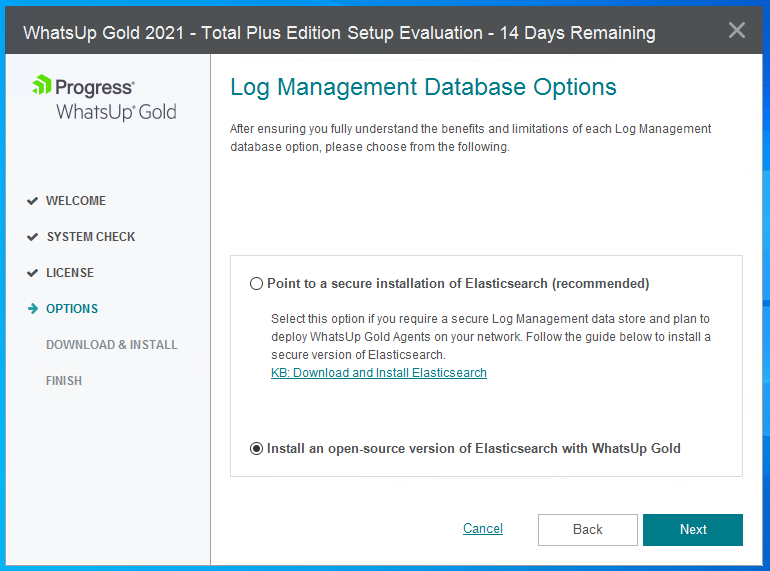Click the Cancel link

[x=483, y=528]
